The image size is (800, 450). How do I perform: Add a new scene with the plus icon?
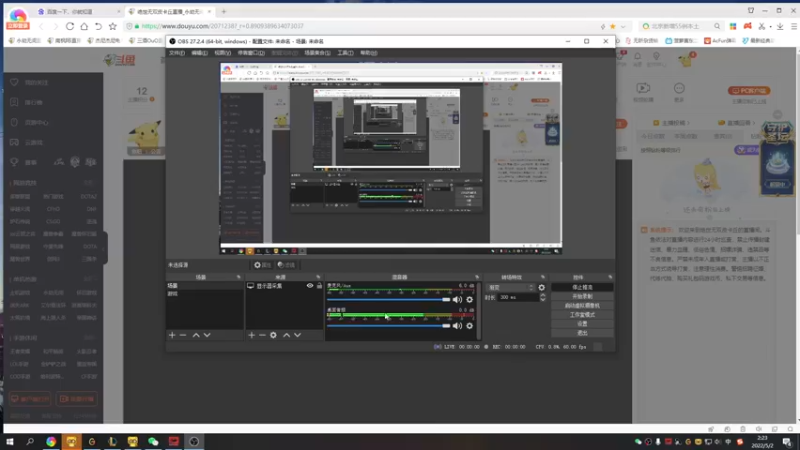[x=172, y=335]
